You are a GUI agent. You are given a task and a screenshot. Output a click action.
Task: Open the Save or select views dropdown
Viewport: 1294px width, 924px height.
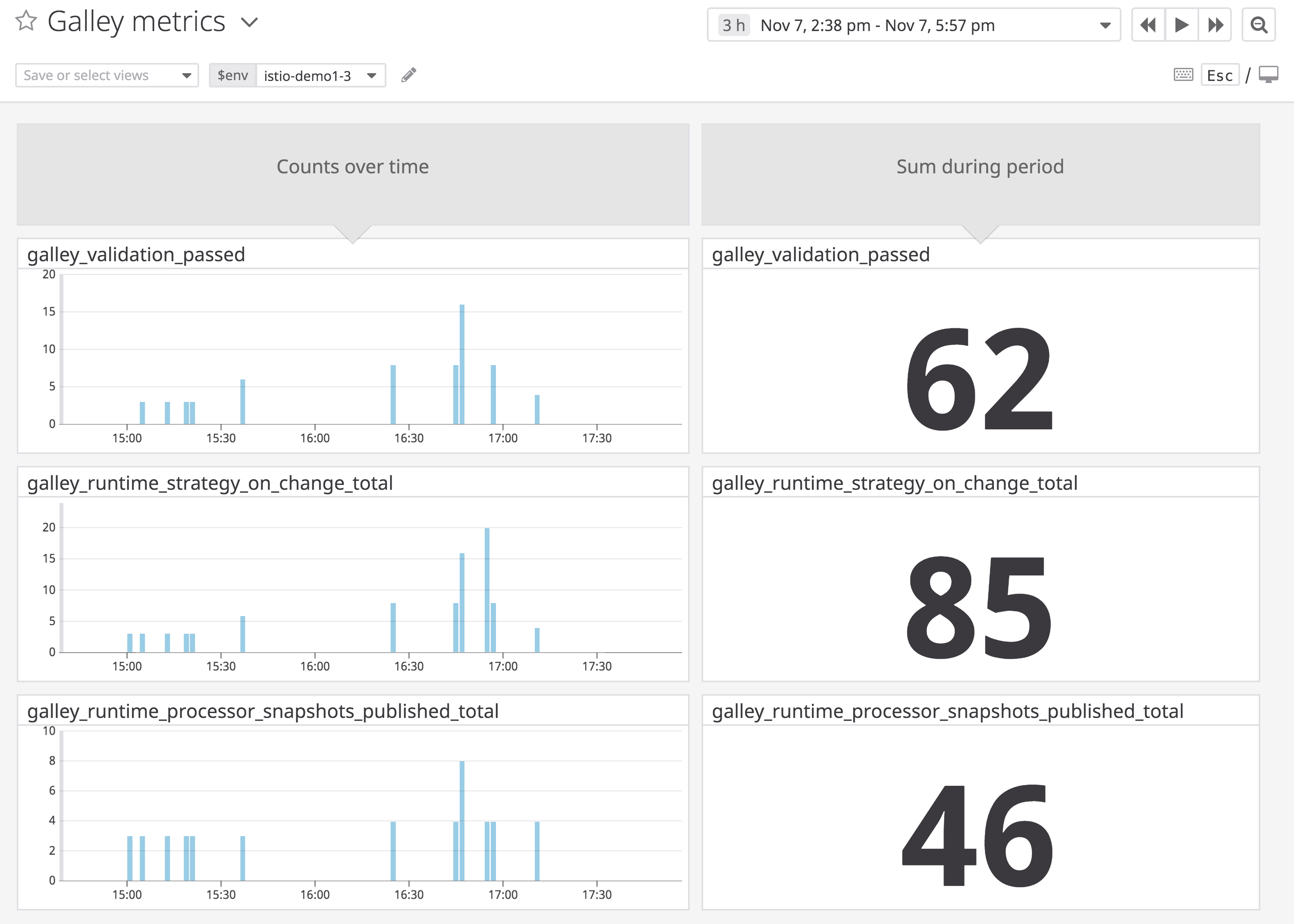coord(107,75)
